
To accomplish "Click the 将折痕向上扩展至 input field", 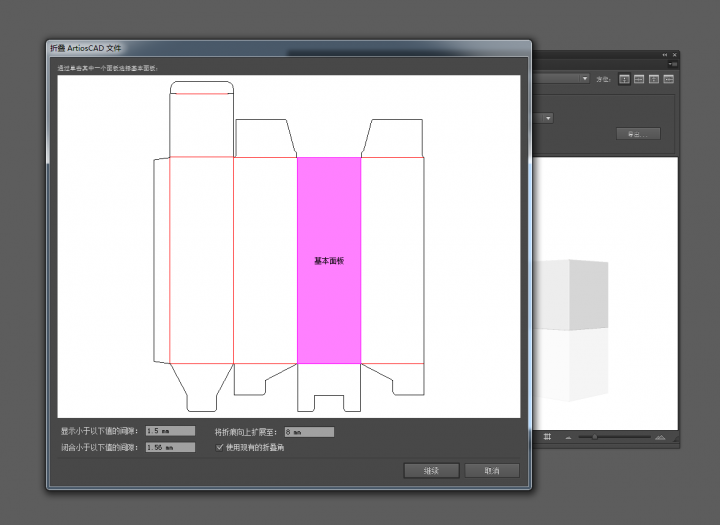I will 308,431.
